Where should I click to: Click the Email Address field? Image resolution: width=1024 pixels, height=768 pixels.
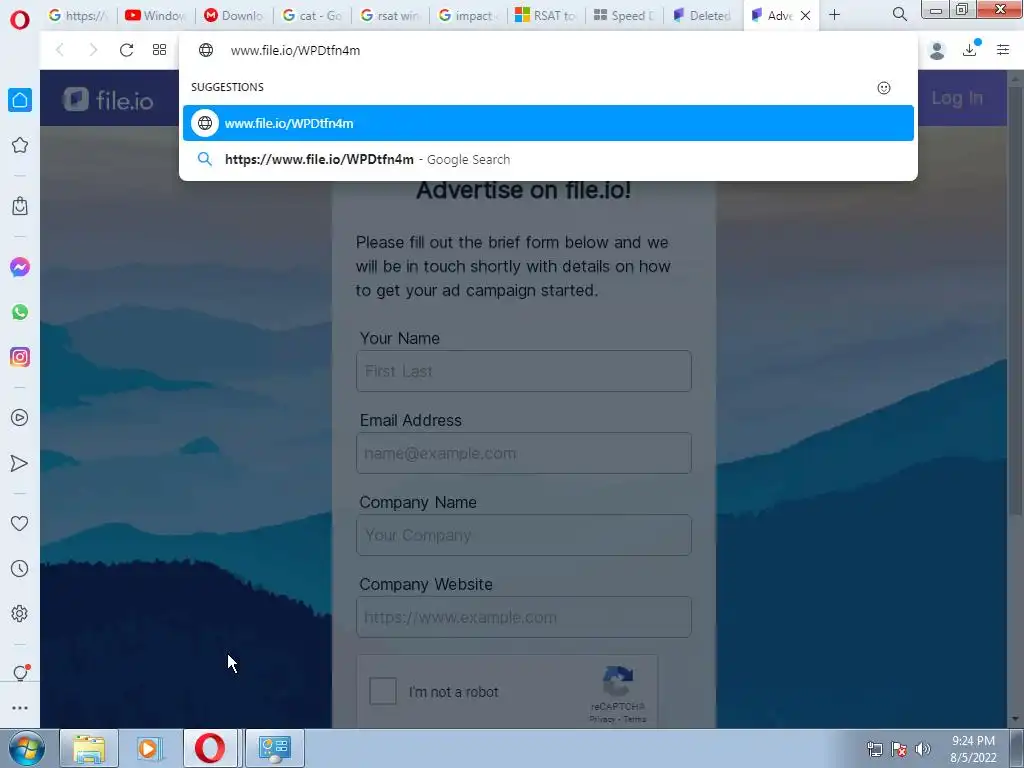coord(524,453)
